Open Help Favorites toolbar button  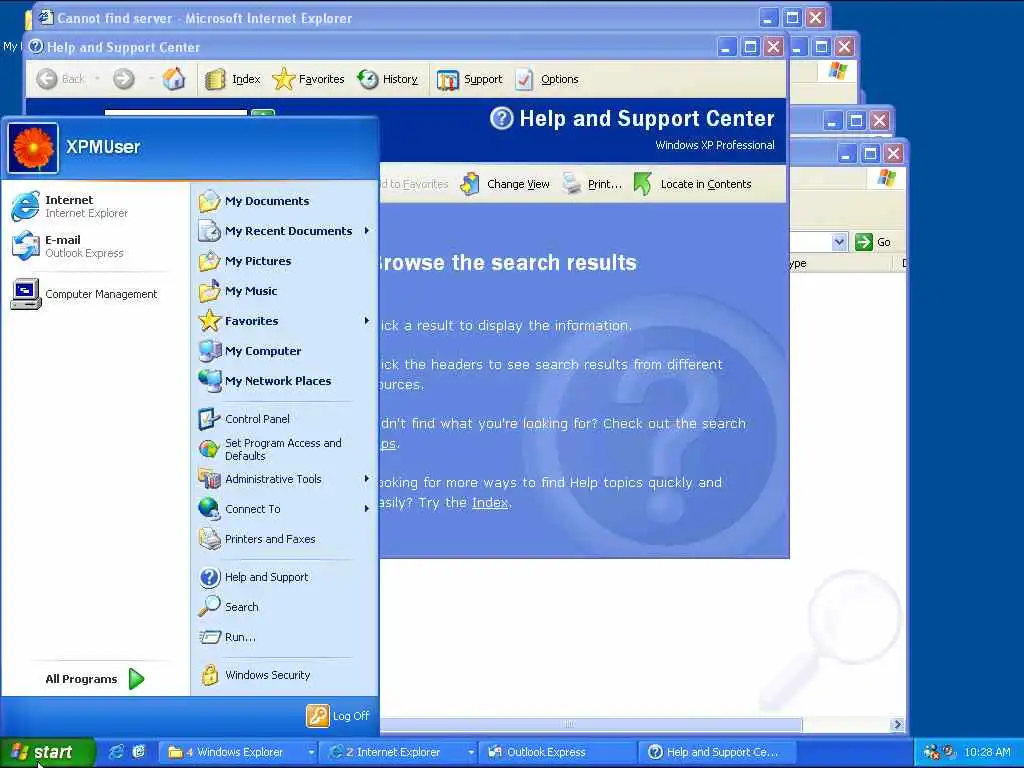pos(308,79)
